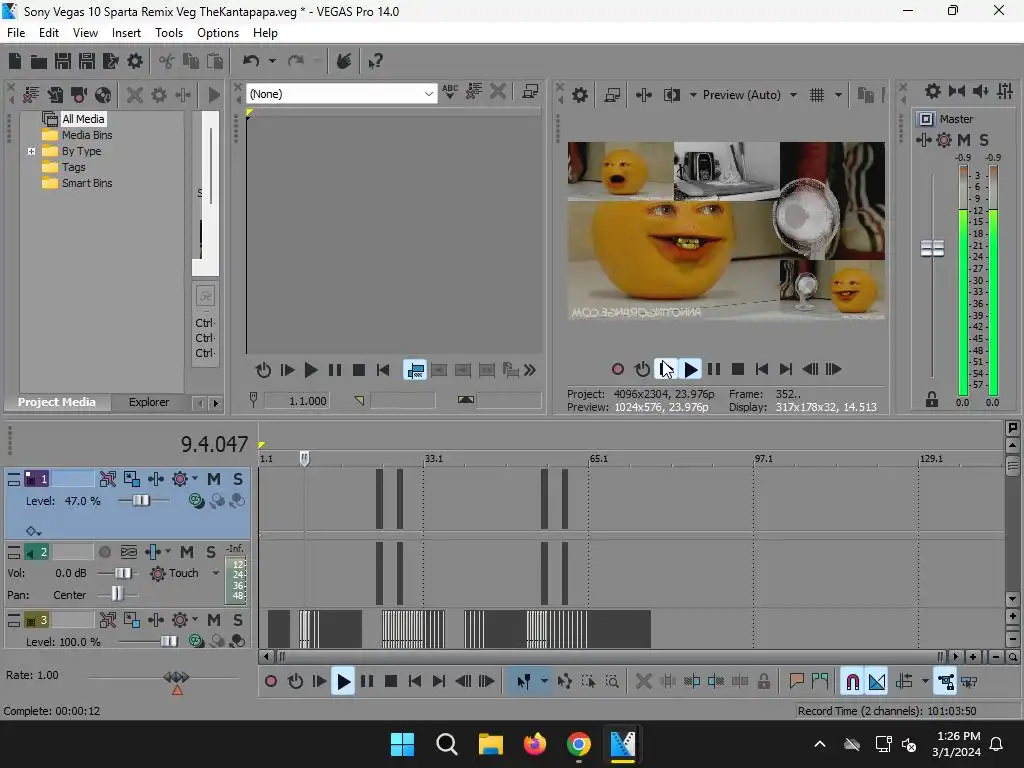Viewport: 1024px width, 768px height.
Task: Open a project with the Open folder icon
Action: [x=39, y=61]
